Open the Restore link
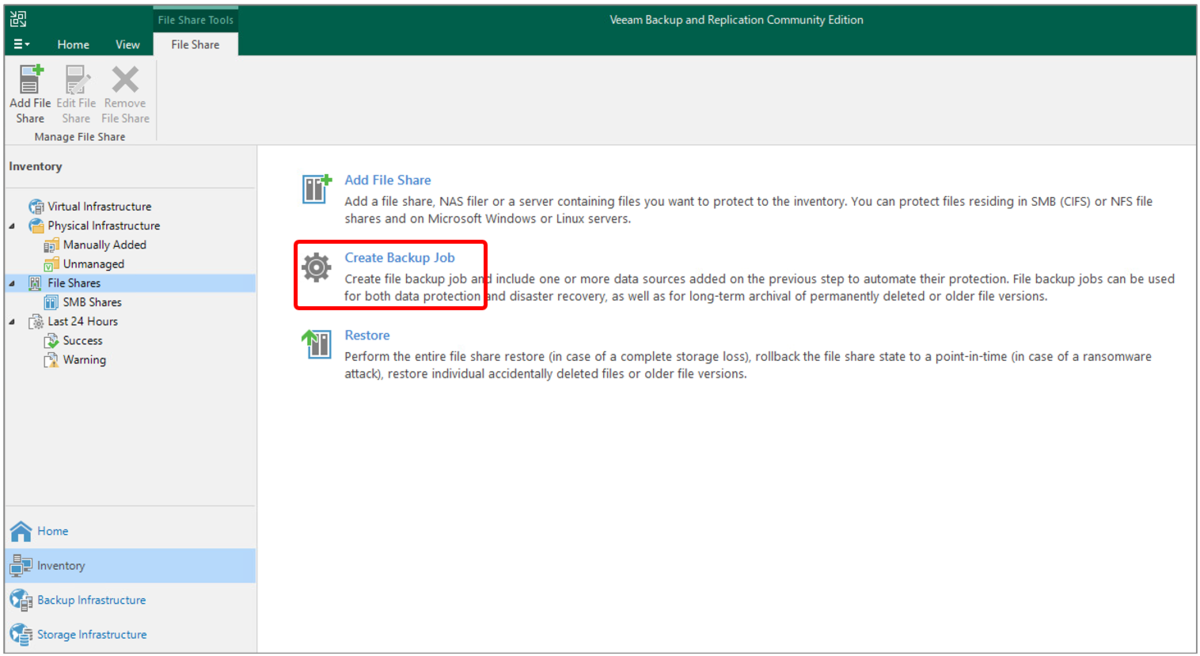The width and height of the screenshot is (1200, 656). (x=367, y=335)
